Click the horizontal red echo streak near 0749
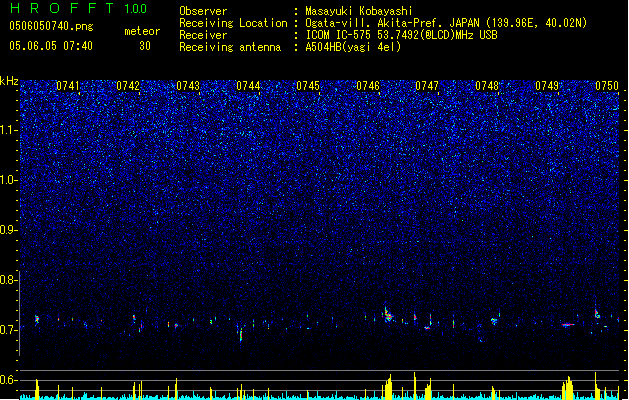Viewport: 629px width, 400px height. [x=568, y=325]
